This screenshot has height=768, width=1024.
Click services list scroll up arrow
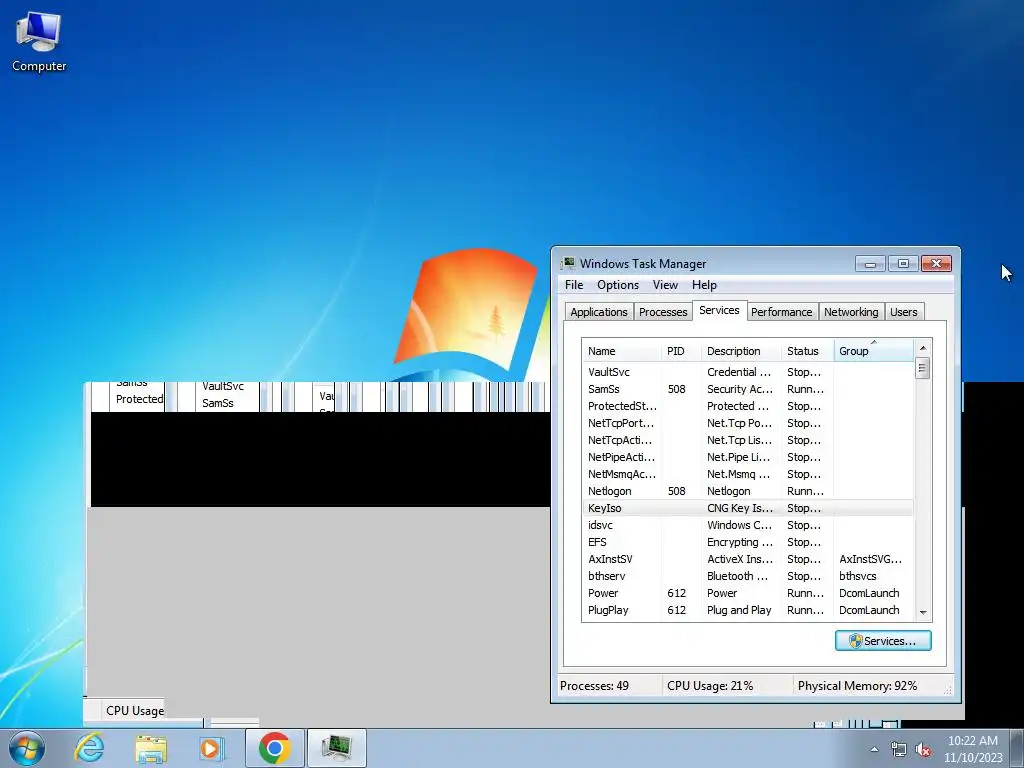pyautogui.click(x=923, y=348)
